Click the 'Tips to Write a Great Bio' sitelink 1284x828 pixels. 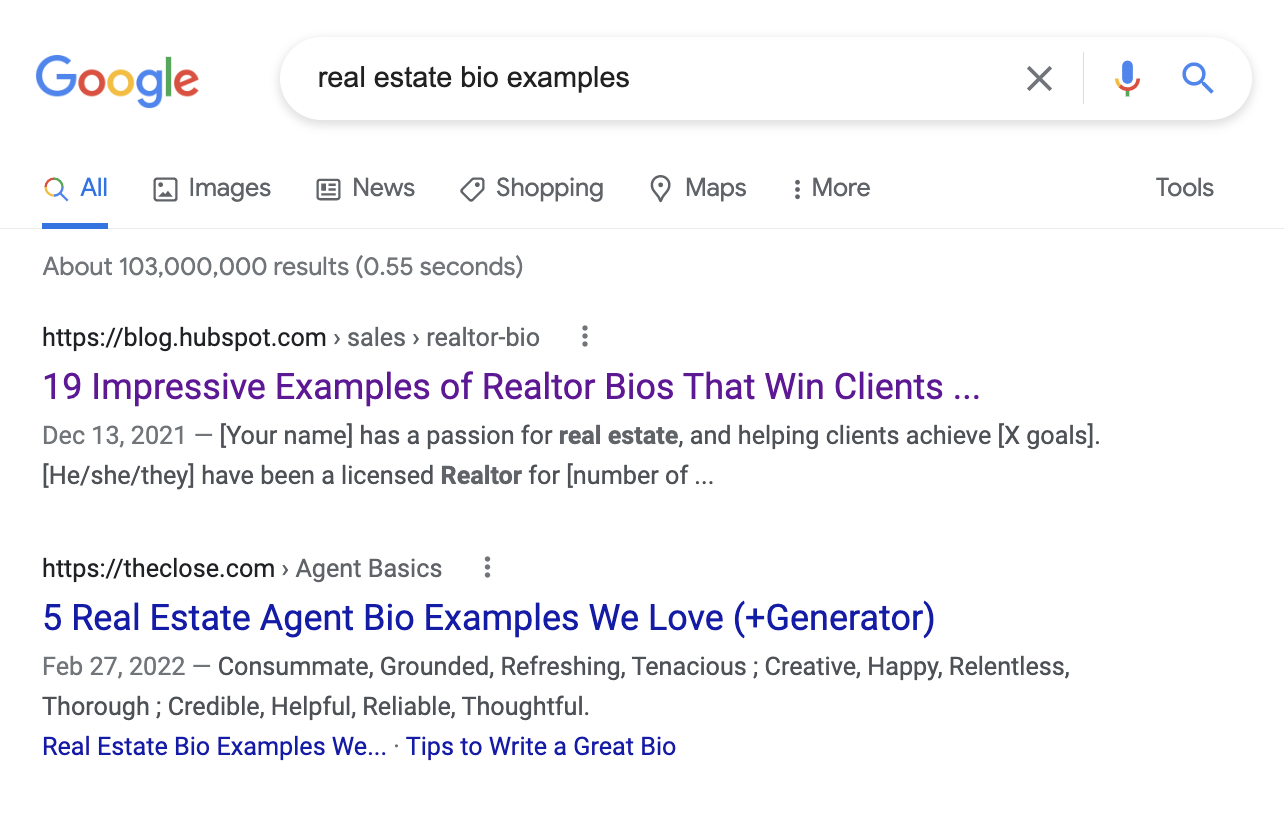click(541, 746)
